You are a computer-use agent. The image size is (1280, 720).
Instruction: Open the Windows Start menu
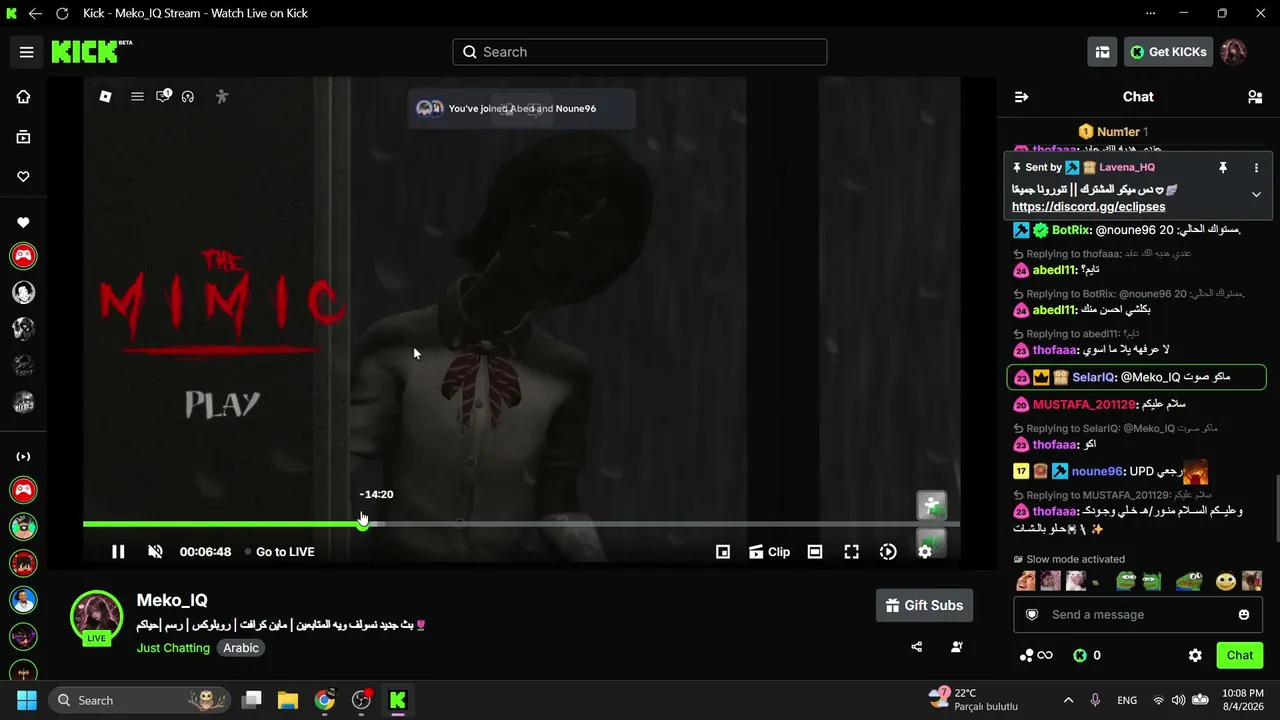click(x=26, y=701)
